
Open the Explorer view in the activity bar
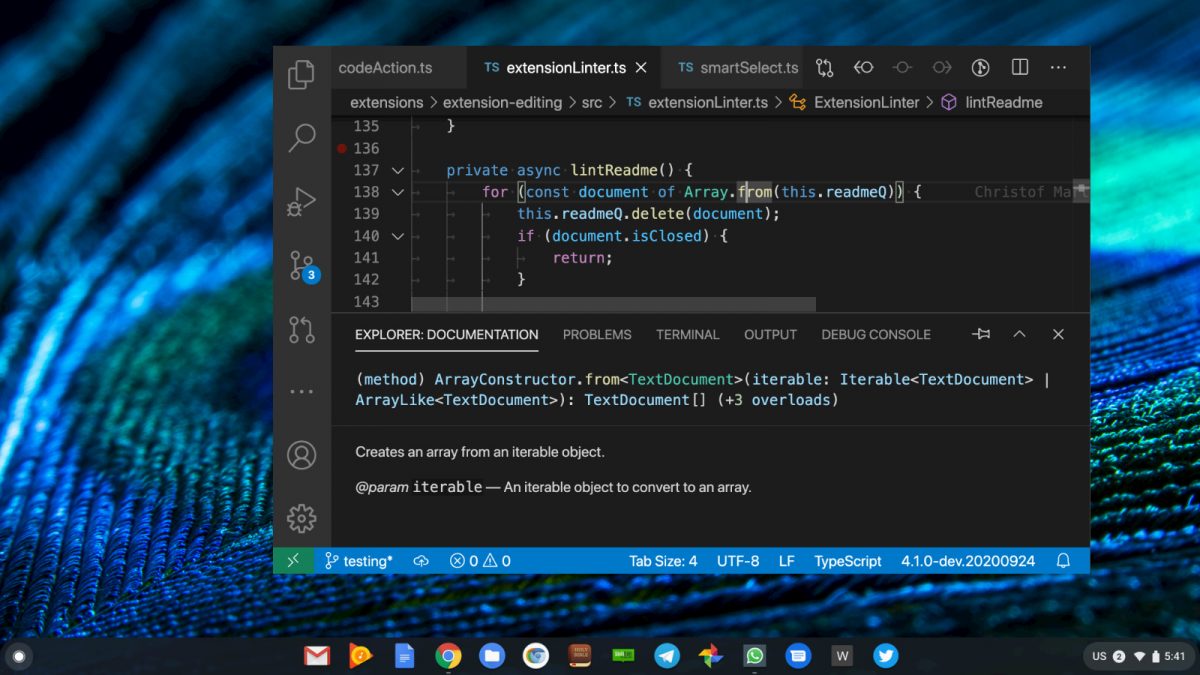pos(301,75)
